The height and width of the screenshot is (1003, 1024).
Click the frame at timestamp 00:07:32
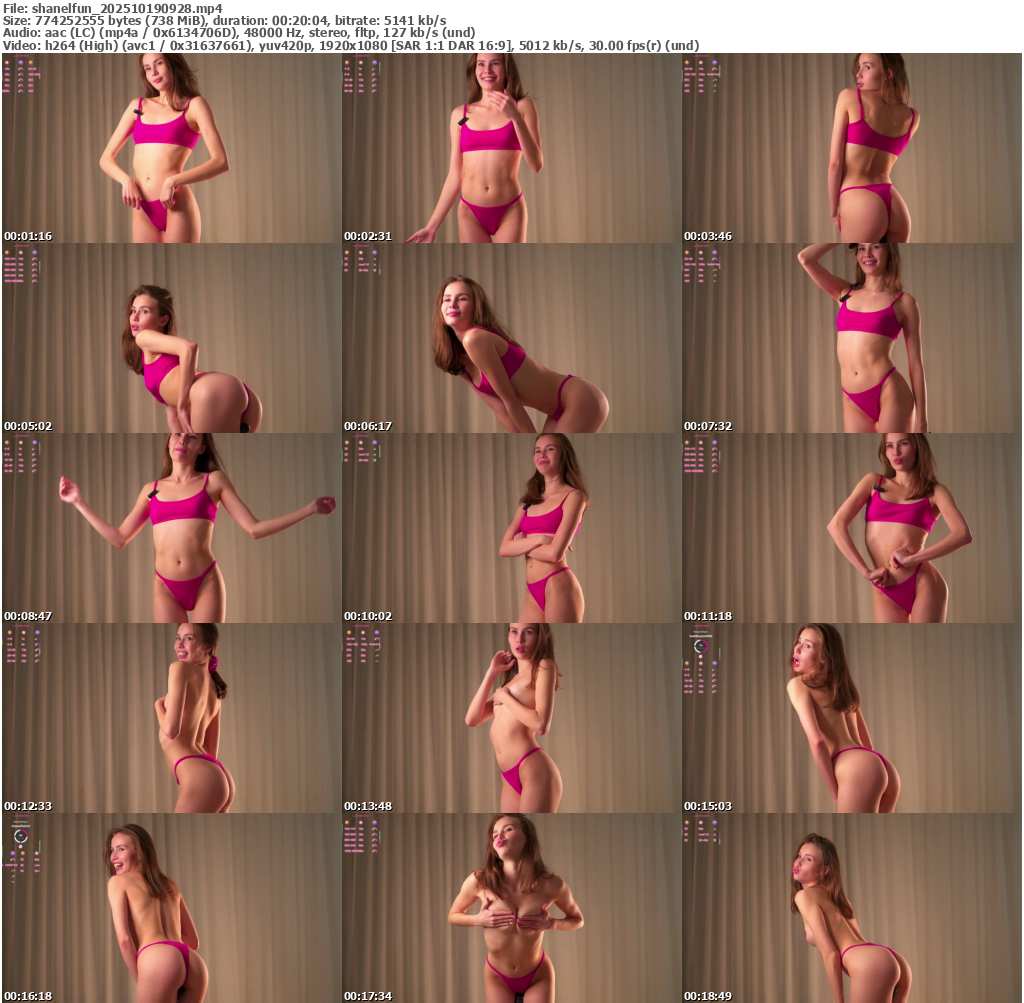tap(851, 338)
